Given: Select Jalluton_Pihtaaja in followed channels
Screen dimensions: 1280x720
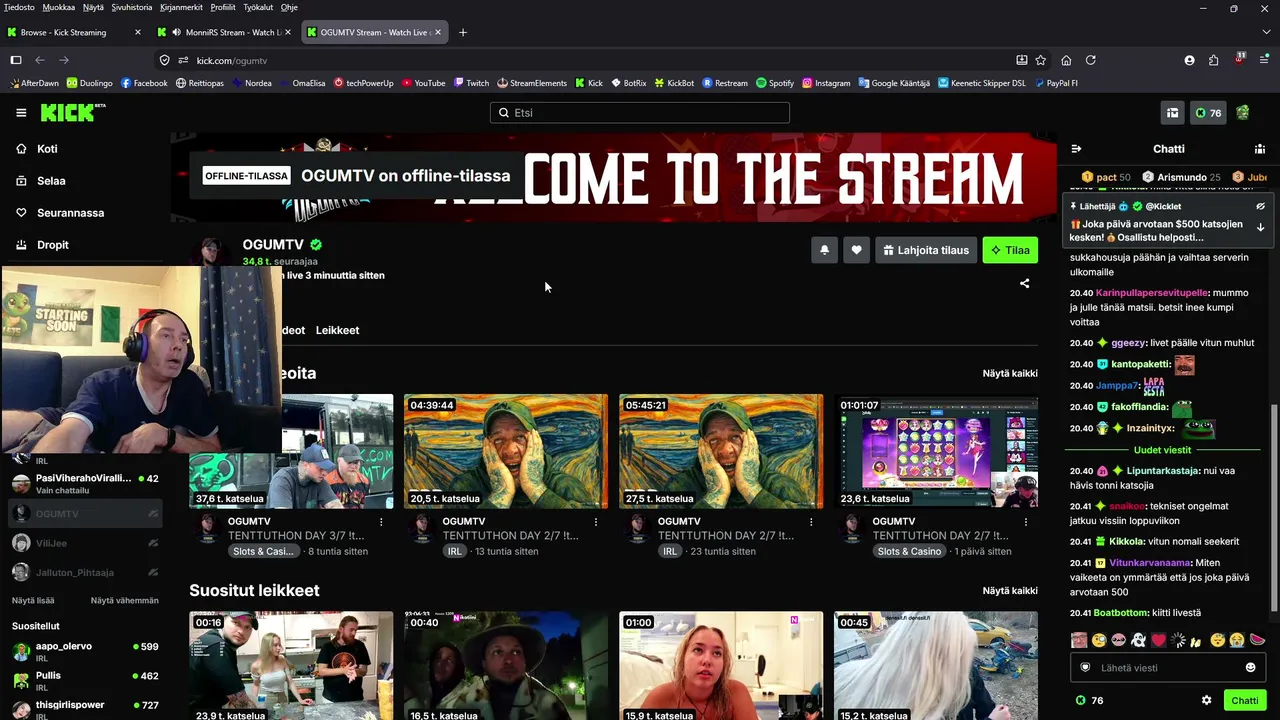Looking at the screenshot, I should pyautogui.click(x=85, y=573).
